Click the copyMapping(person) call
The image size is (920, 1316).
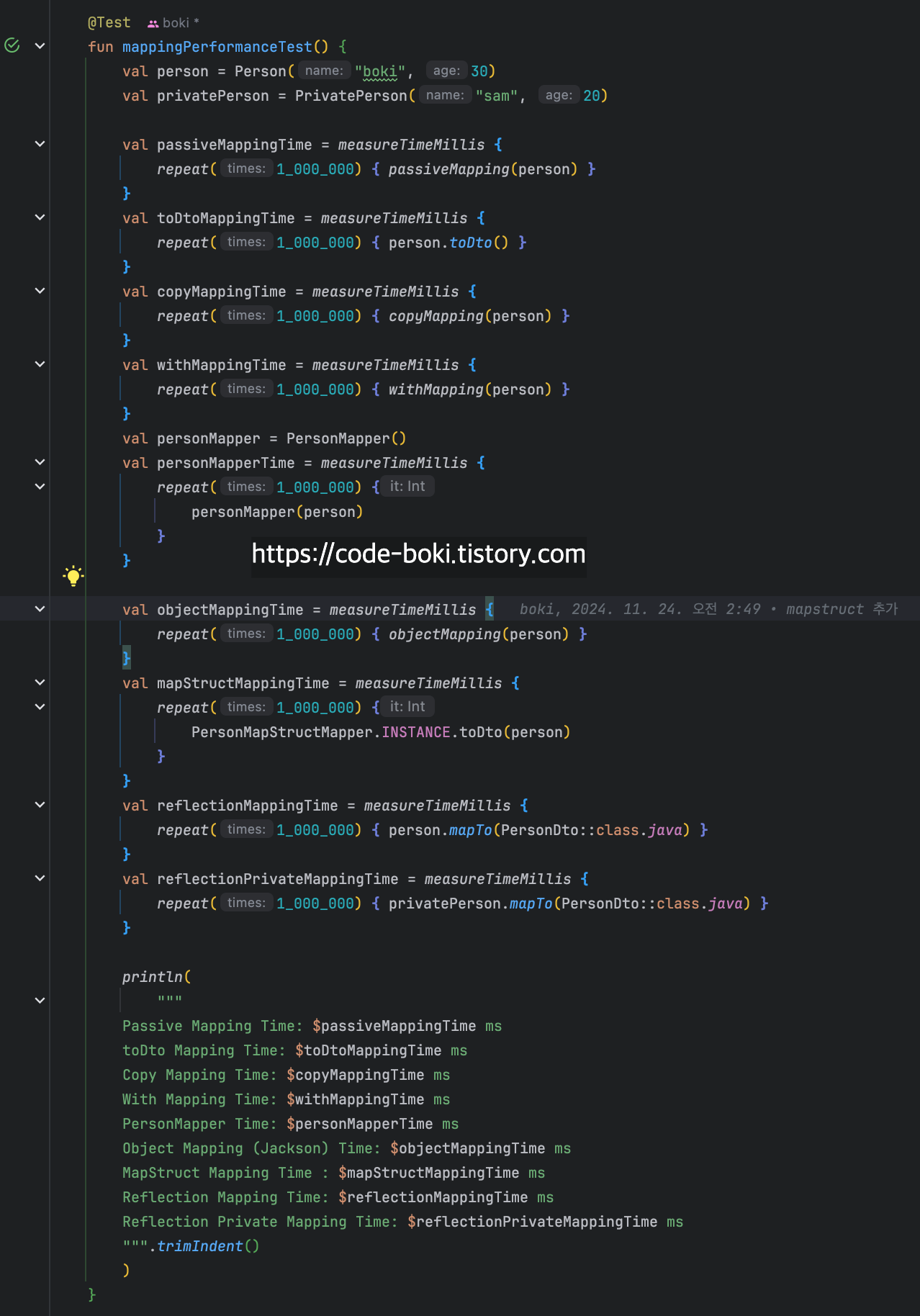coord(470,316)
